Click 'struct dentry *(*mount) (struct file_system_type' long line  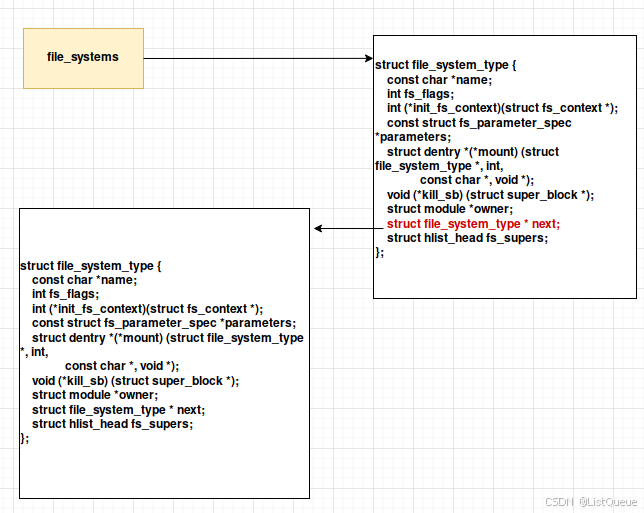tap(168, 338)
